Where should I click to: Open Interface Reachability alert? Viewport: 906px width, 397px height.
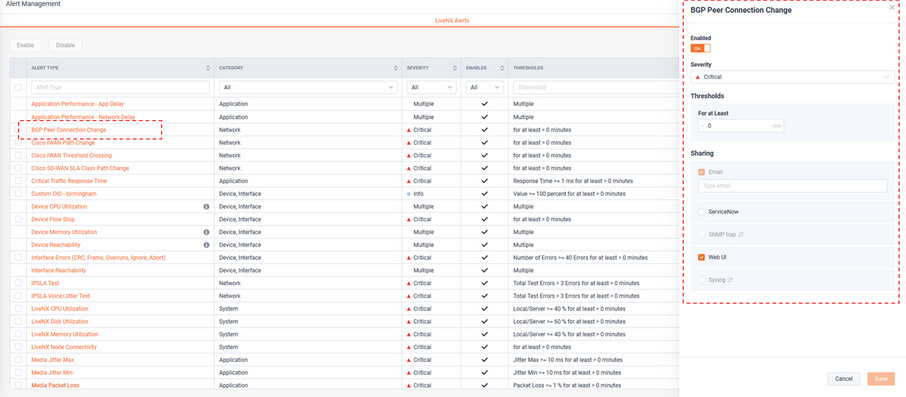(58, 270)
